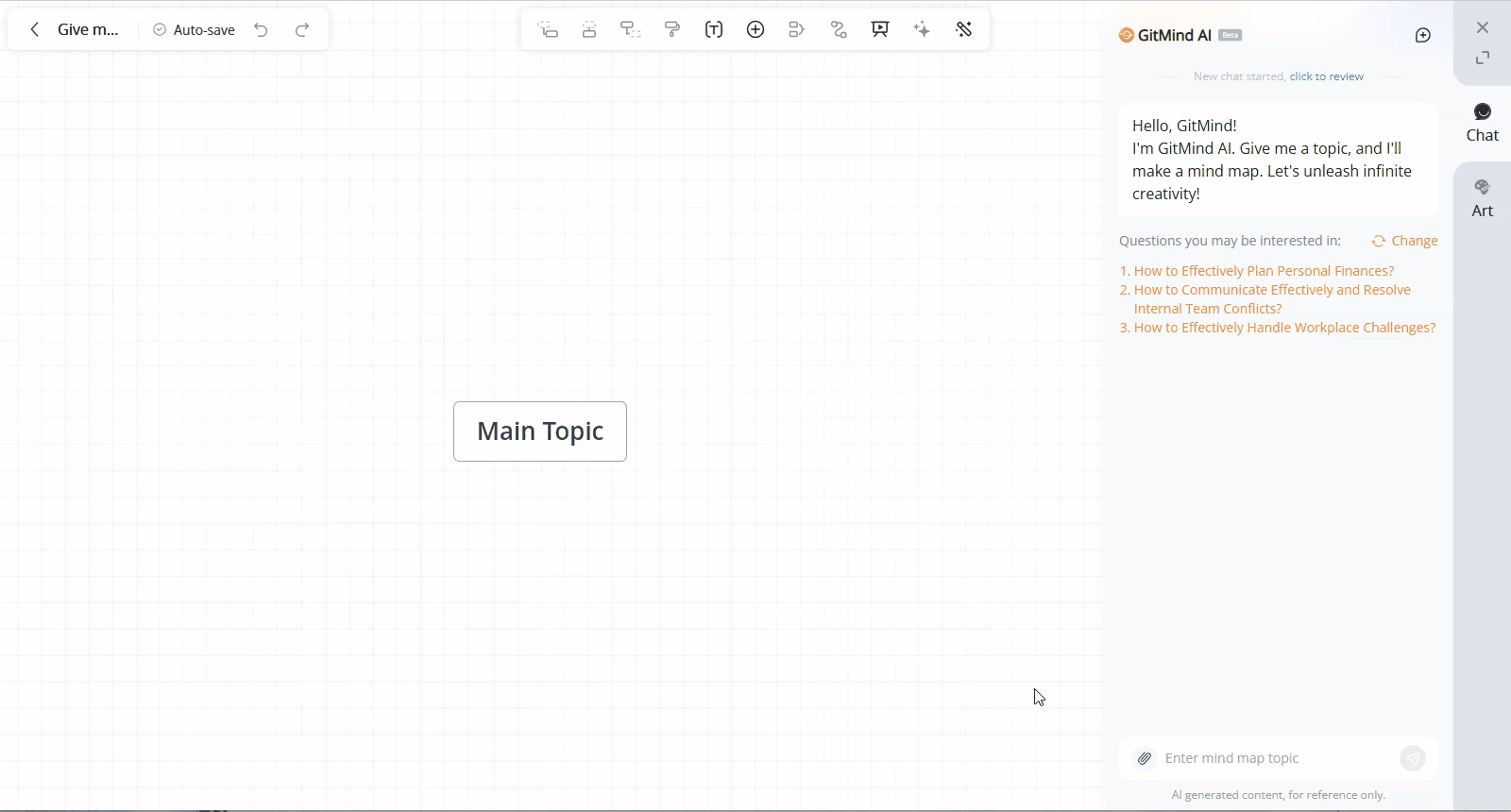Insert a subtopic node from the toolbar
1511x812 pixels.
point(548,30)
